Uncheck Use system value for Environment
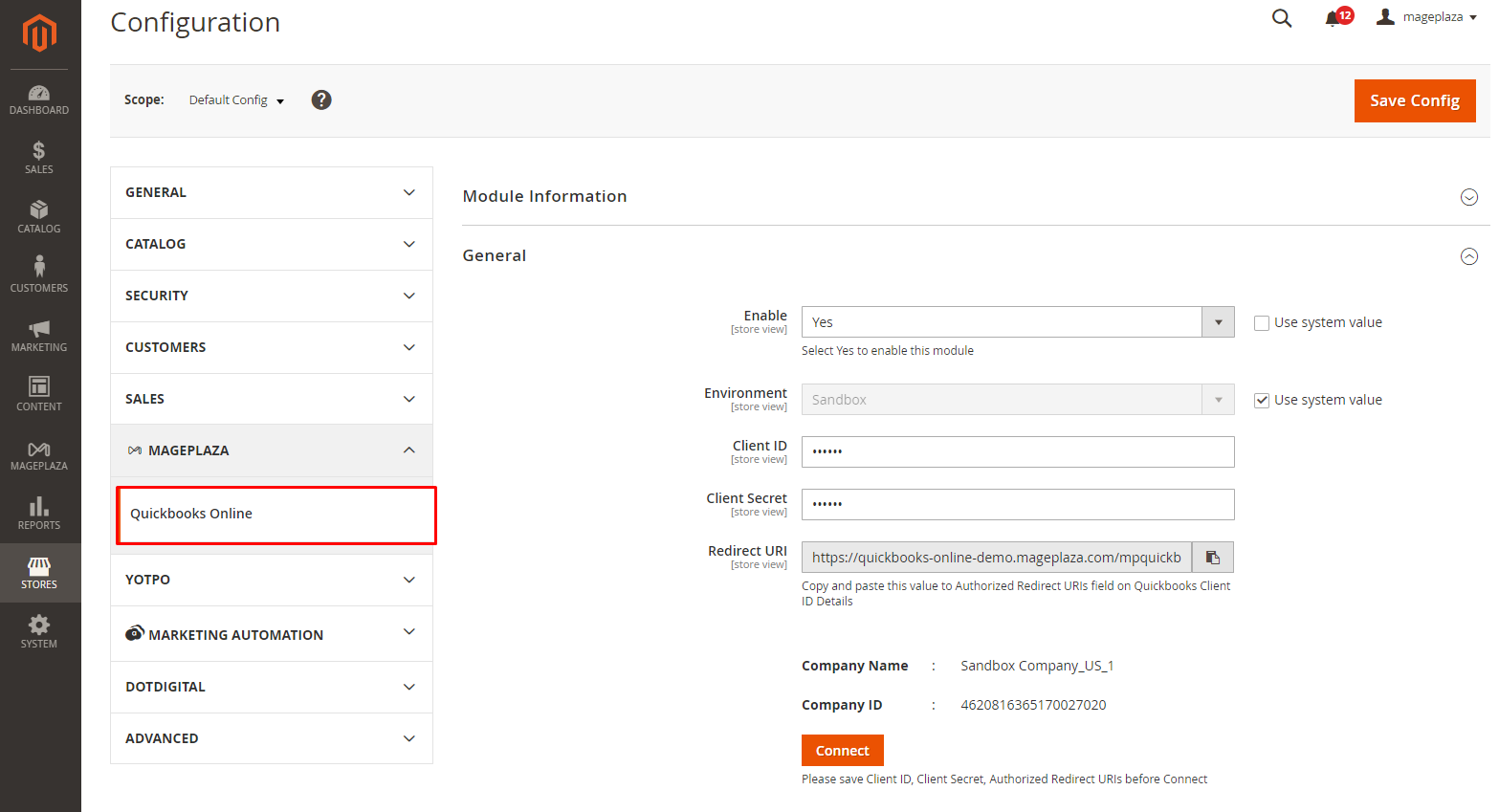This screenshot has height=812, width=1499. [1262, 401]
